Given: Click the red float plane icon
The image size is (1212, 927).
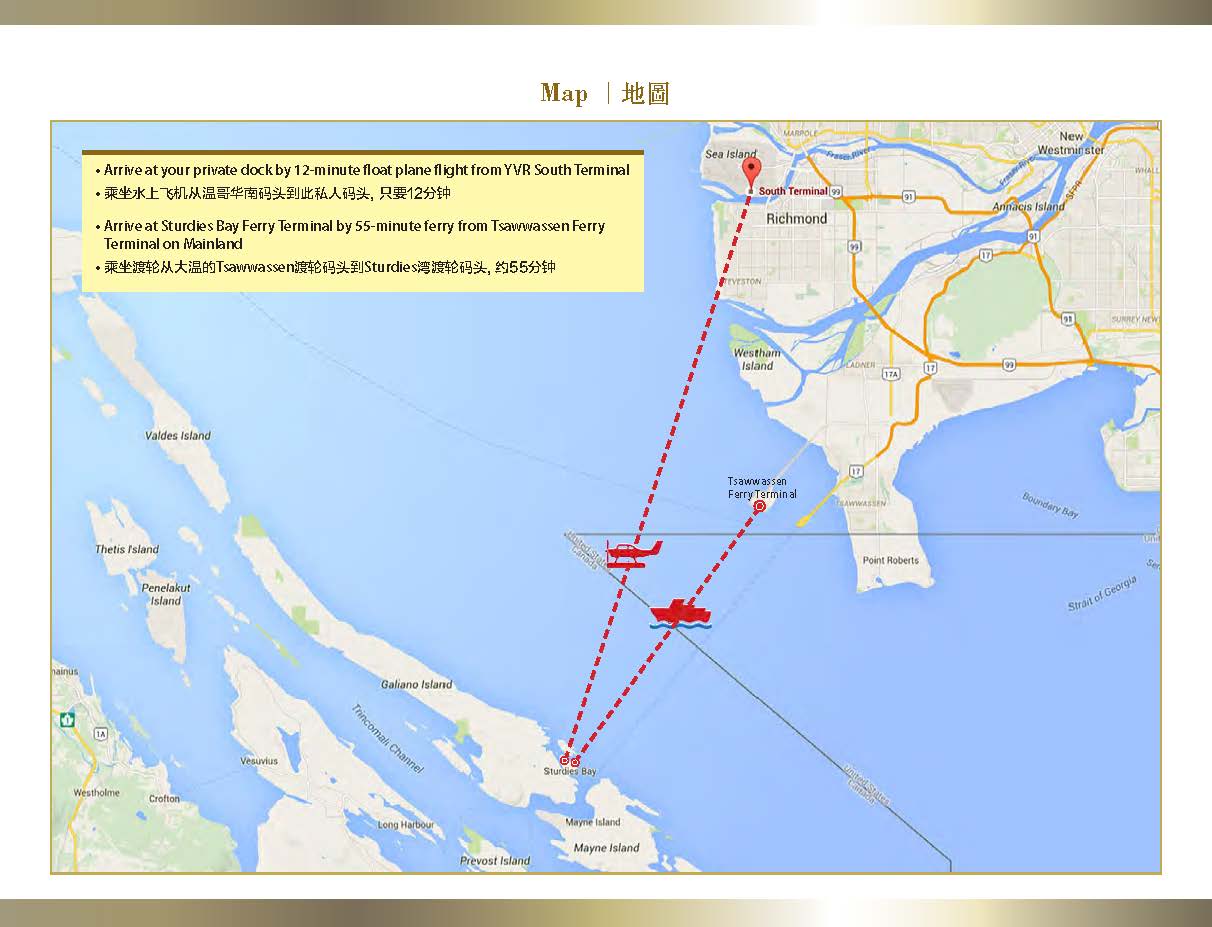Looking at the screenshot, I should 632,553.
